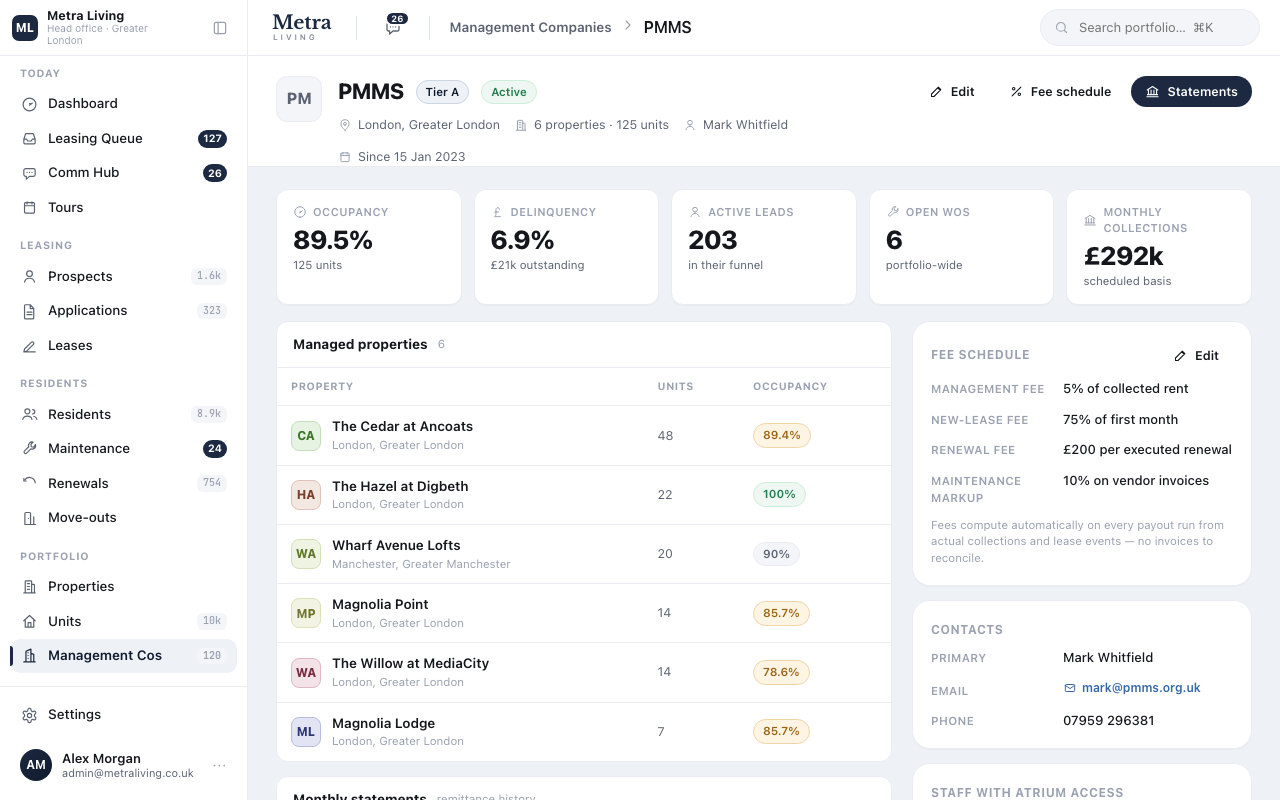Click the Open WOs card
The width and height of the screenshot is (1280, 800).
[961, 247]
